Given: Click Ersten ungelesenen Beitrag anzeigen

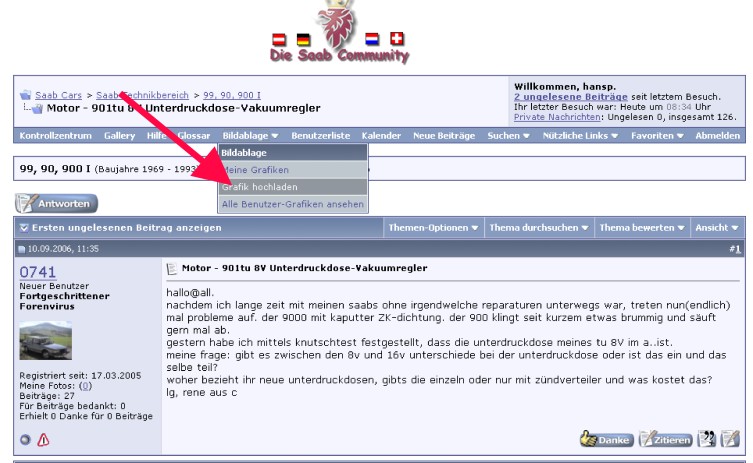Looking at the screenshot, I should coord(127,228).
